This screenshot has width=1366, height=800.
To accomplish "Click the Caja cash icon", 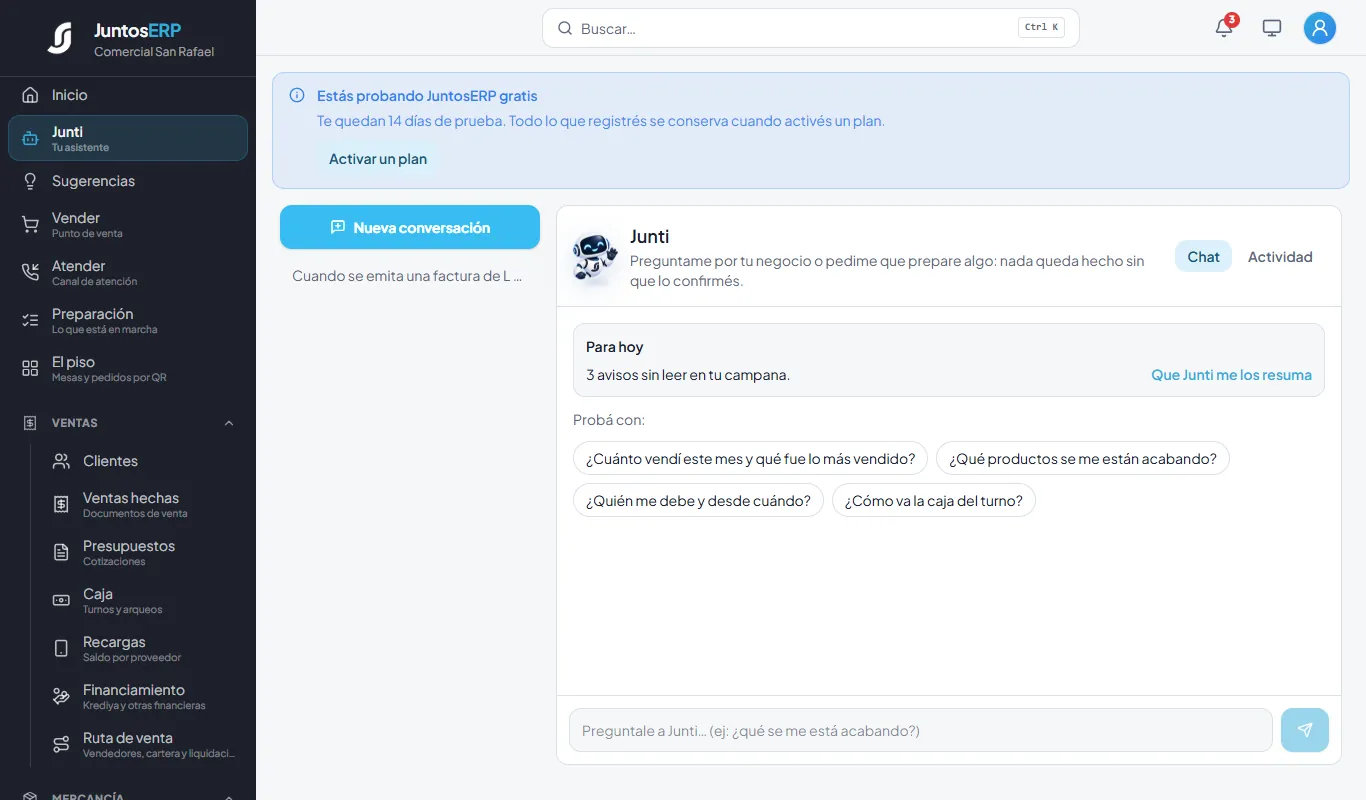I will (x=61, y=600).
